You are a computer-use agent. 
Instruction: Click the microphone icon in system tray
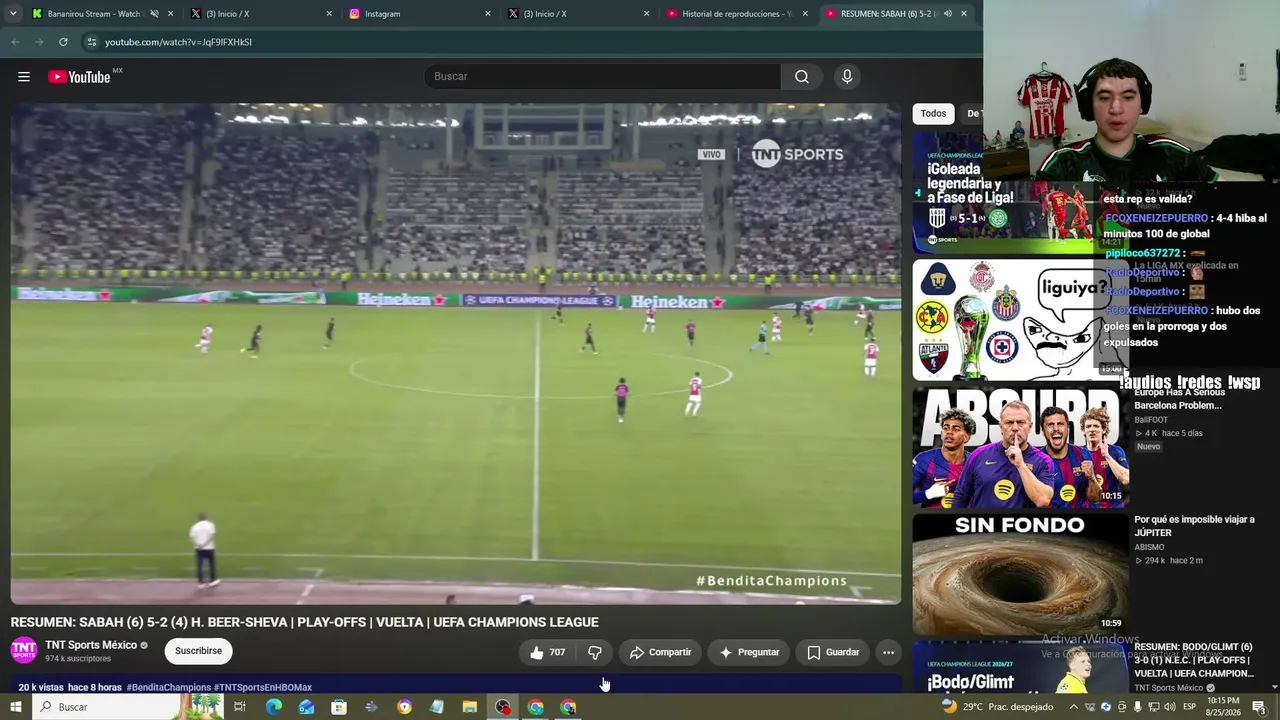pos(1138,707)
